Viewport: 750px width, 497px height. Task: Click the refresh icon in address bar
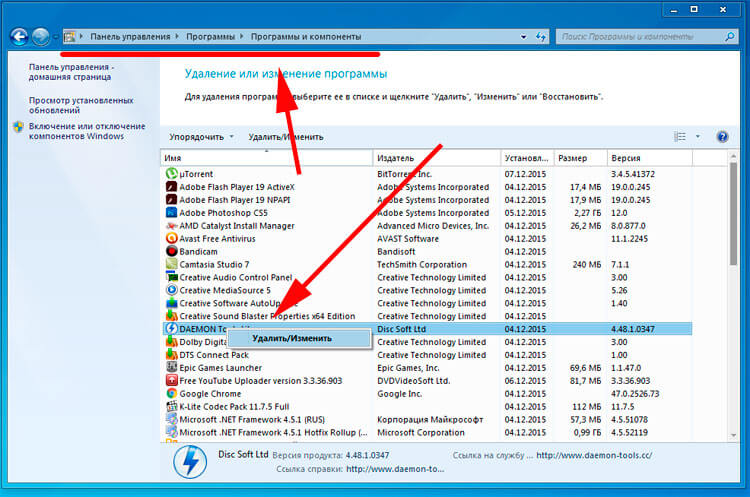point(540,36)
